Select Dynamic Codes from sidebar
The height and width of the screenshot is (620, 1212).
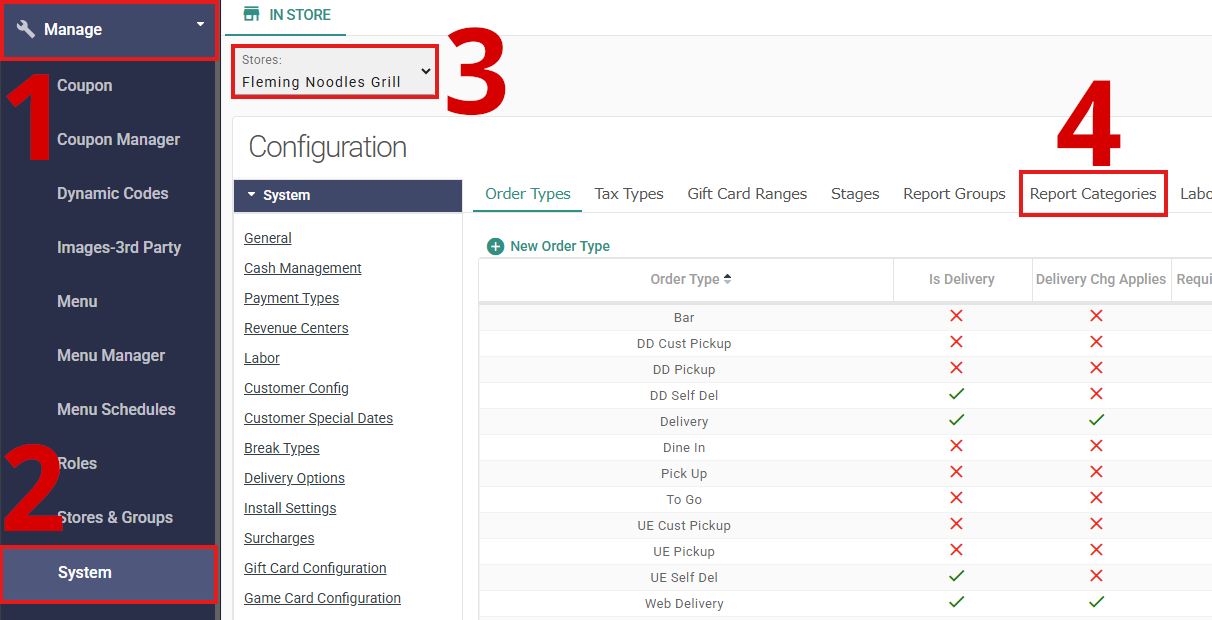coord(113,194)
